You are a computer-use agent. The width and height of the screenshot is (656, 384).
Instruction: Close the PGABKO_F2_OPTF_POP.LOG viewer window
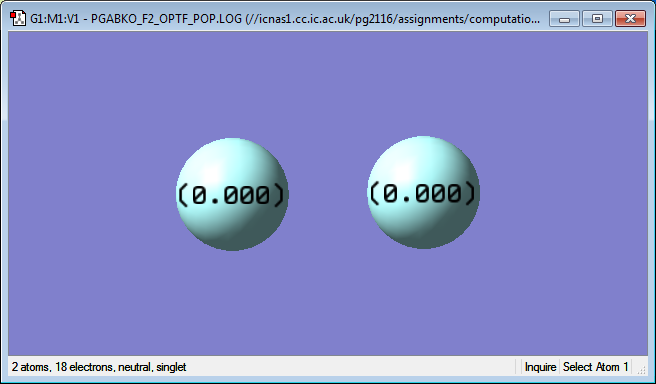click(630, 18)
